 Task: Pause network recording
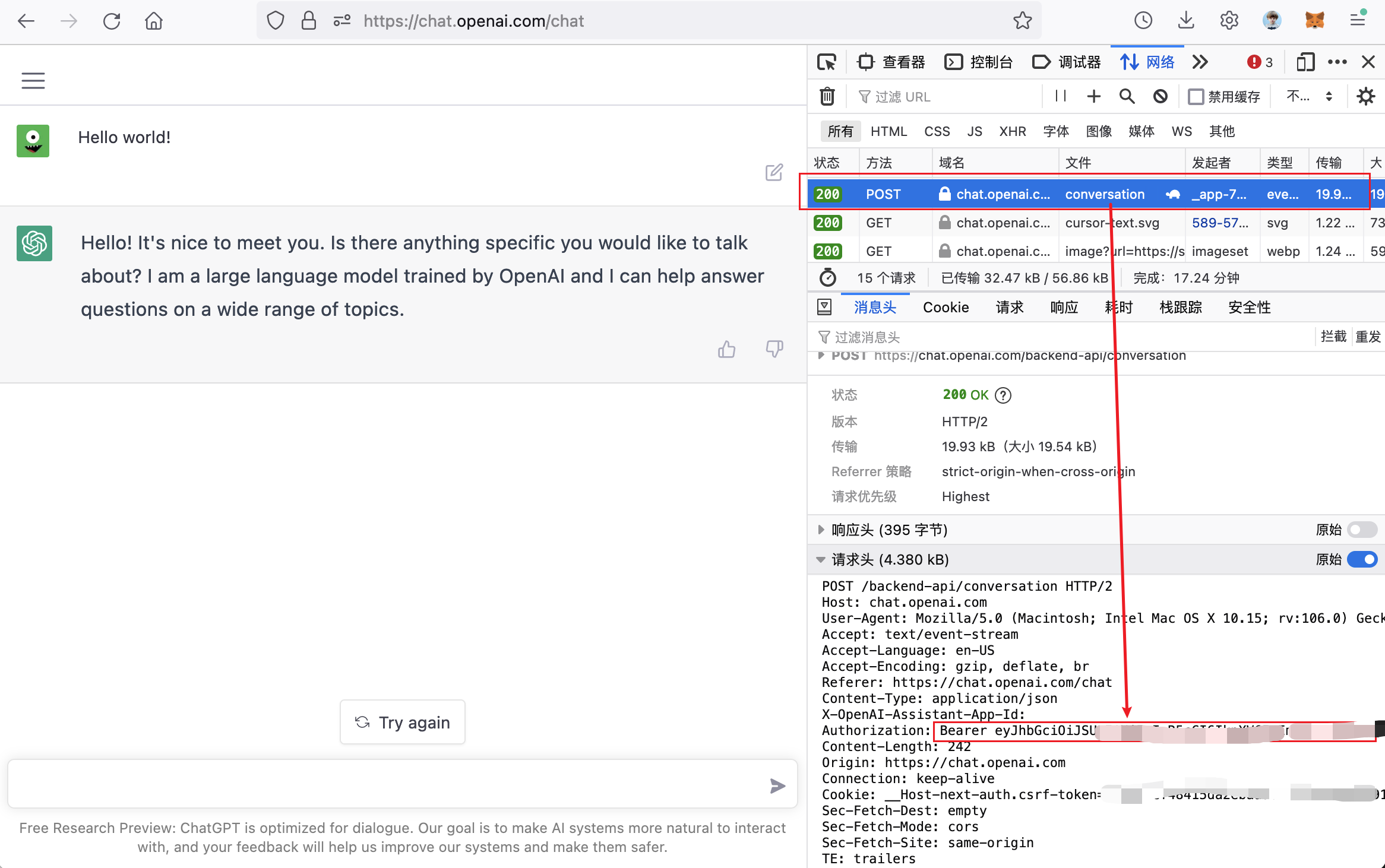(1061, 96)
